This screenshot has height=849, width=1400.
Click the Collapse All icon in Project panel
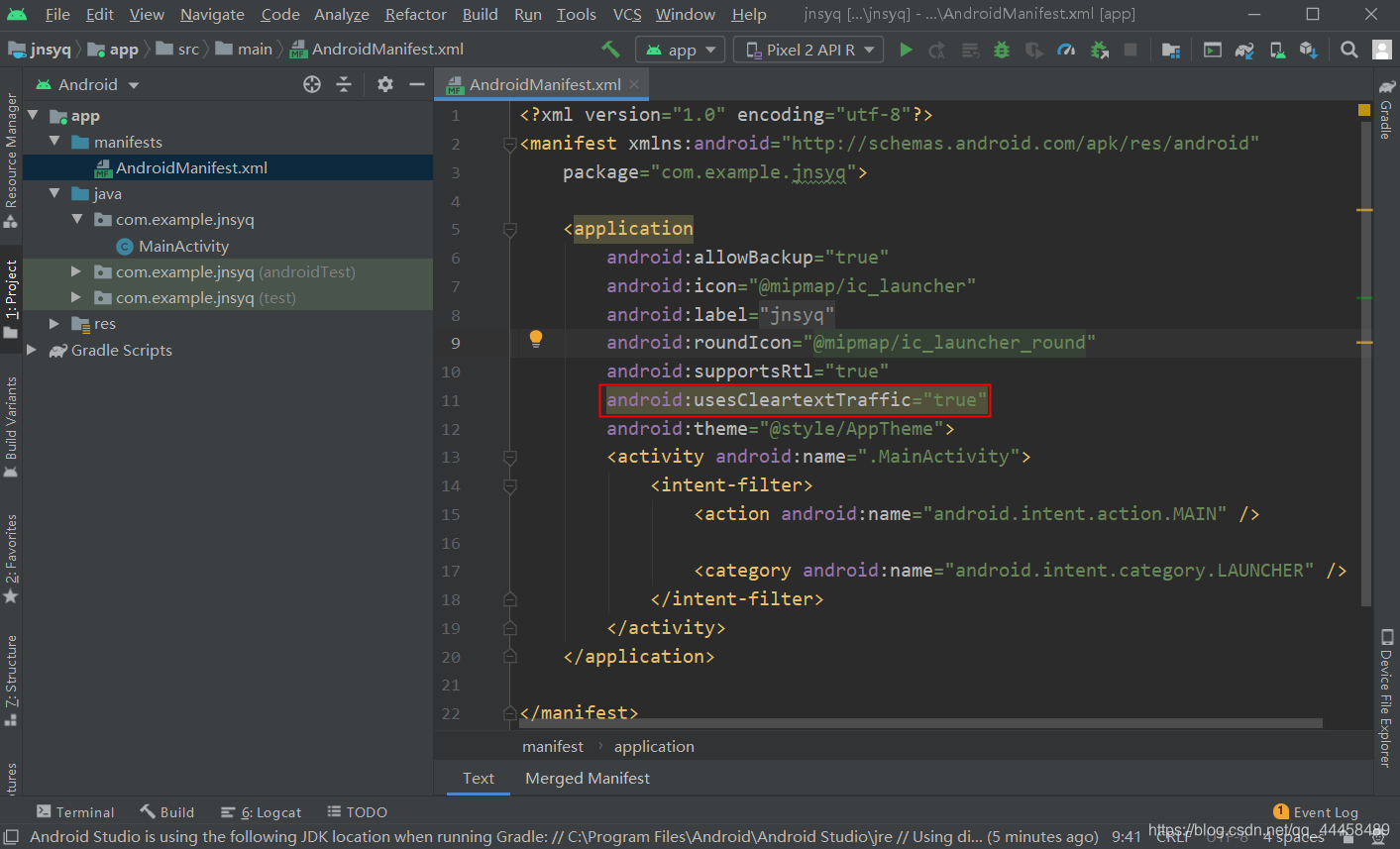(x=344, y=84)
